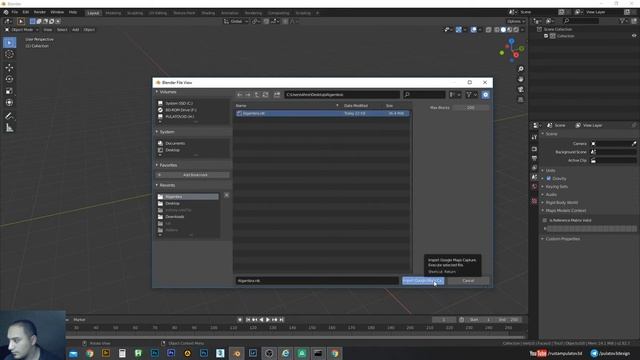Open Chrome from the Windows taskbar

[90, 353]
